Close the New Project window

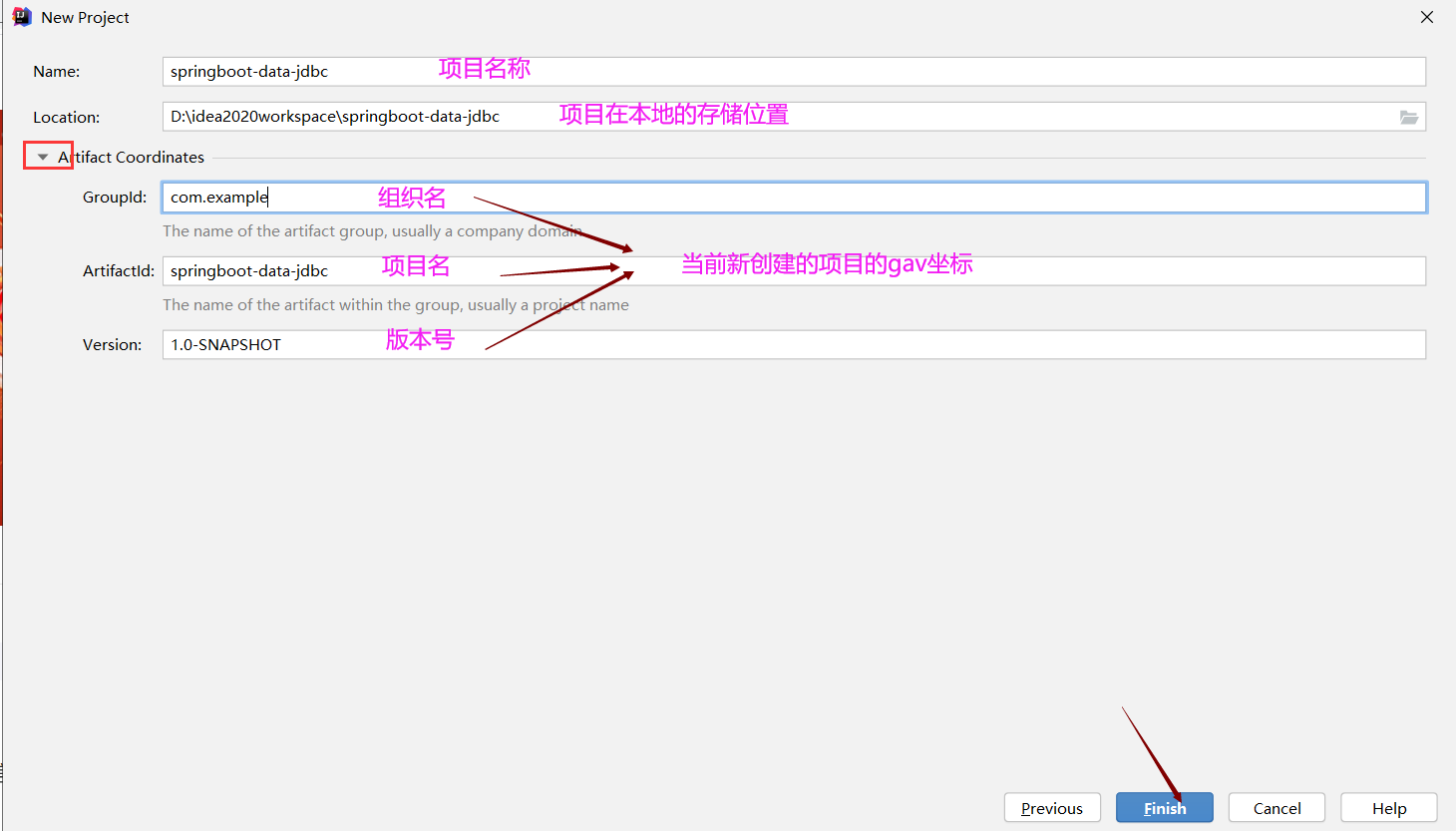point(1427,17)
